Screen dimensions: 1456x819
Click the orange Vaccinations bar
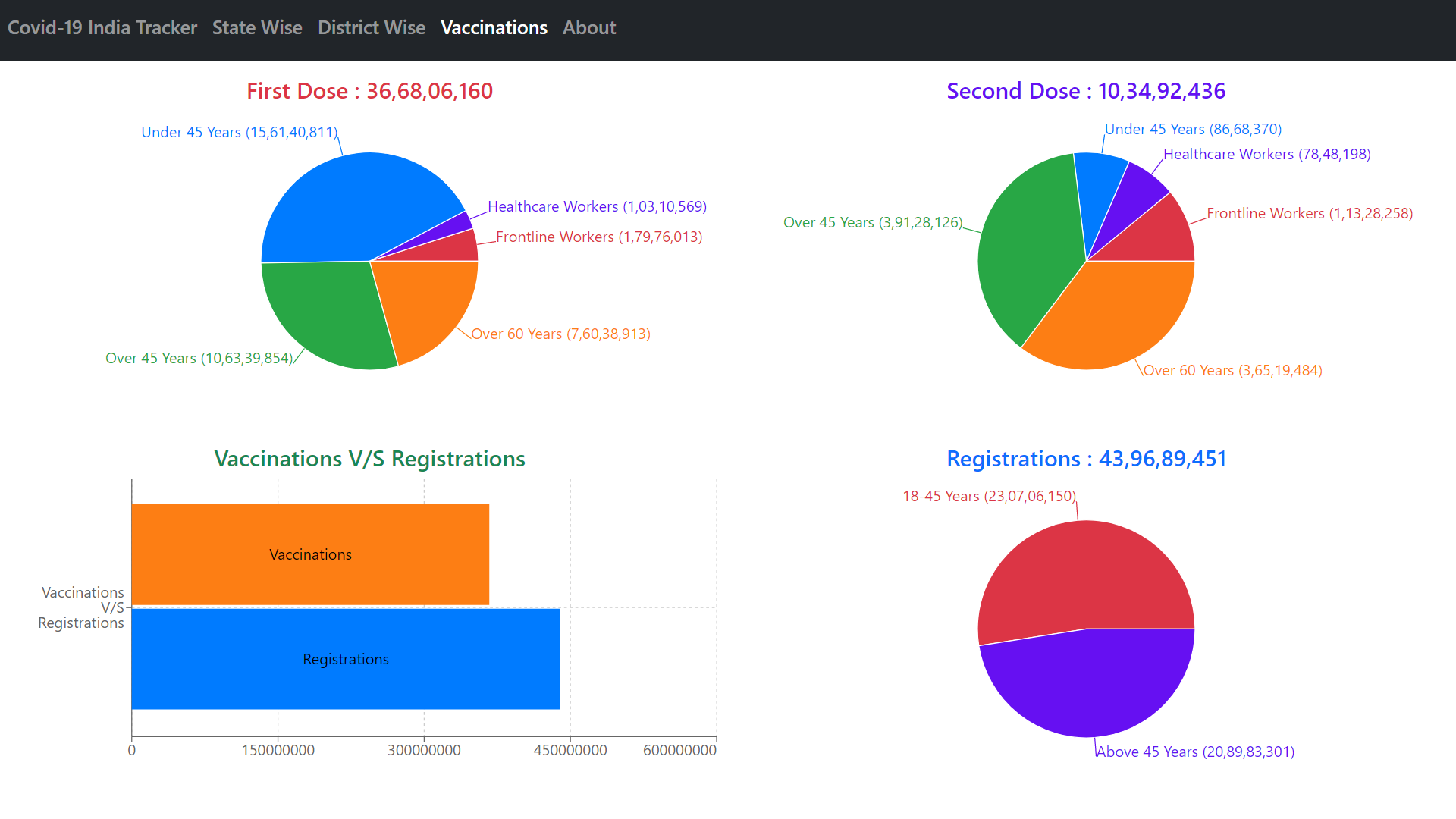coord(310,554)
